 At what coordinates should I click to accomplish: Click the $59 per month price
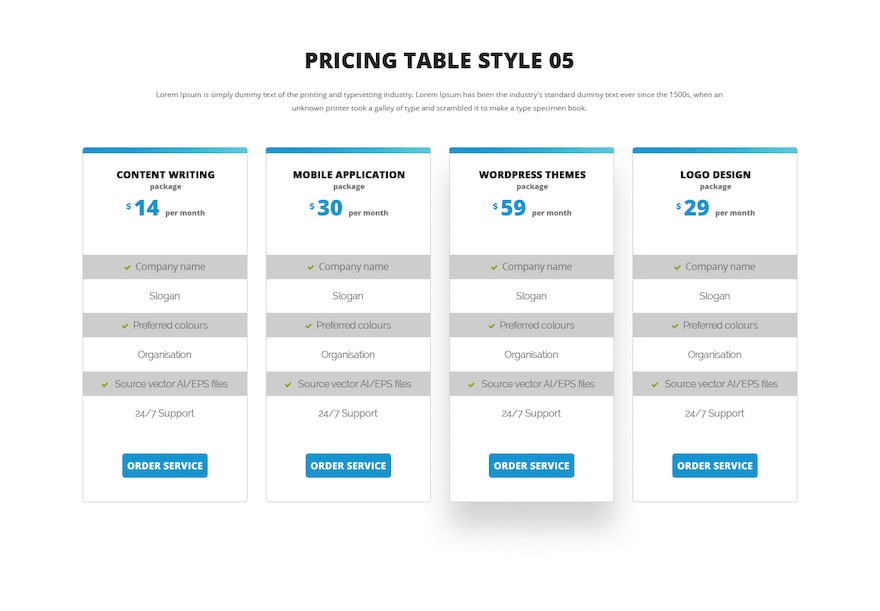[x=531, y=208]
